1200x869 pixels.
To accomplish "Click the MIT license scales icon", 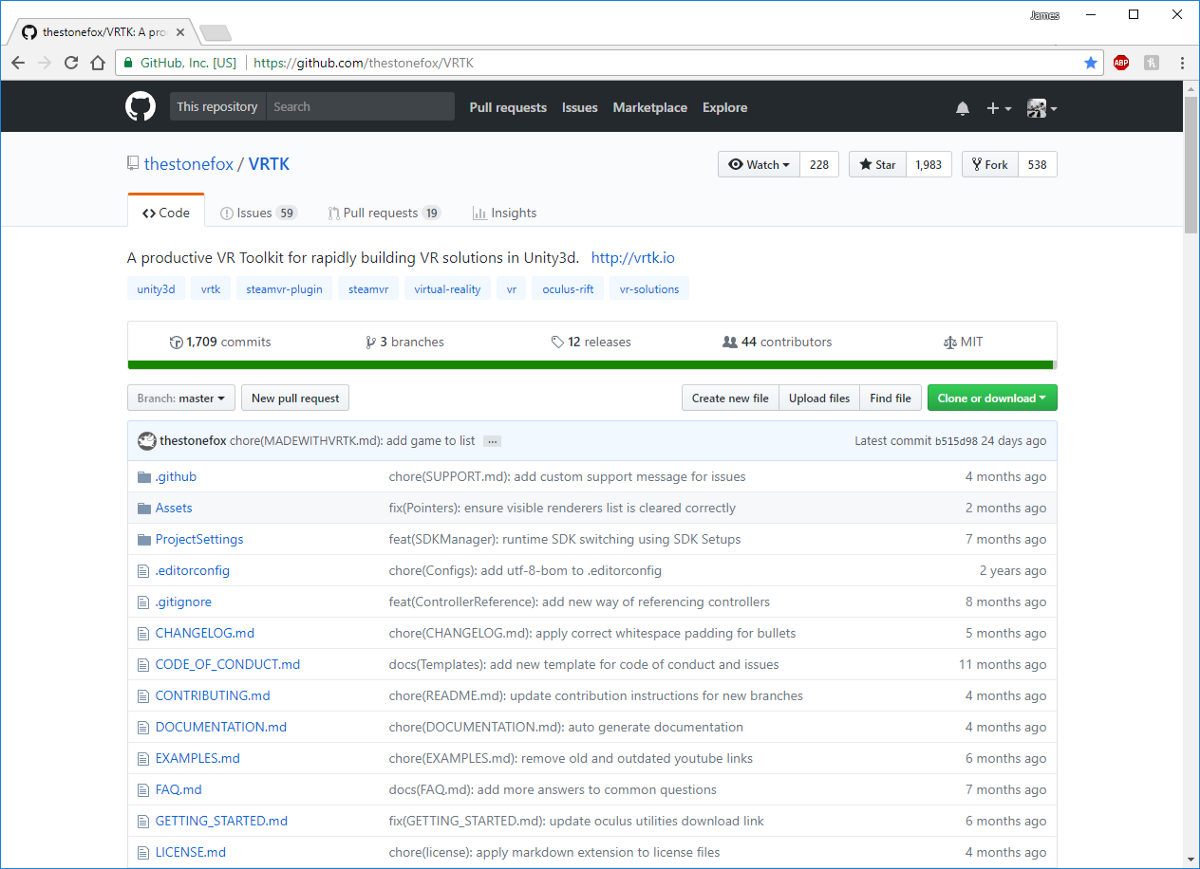I will [949, 341].
